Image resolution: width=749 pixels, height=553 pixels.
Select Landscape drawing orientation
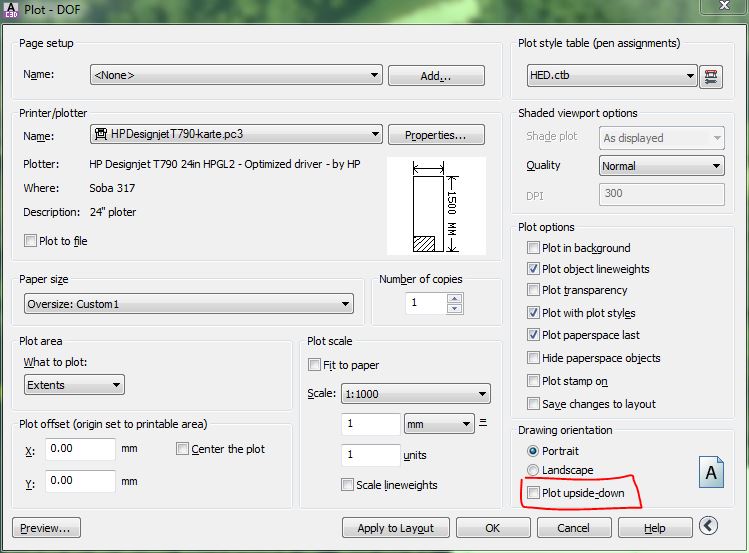click(533, 470)
